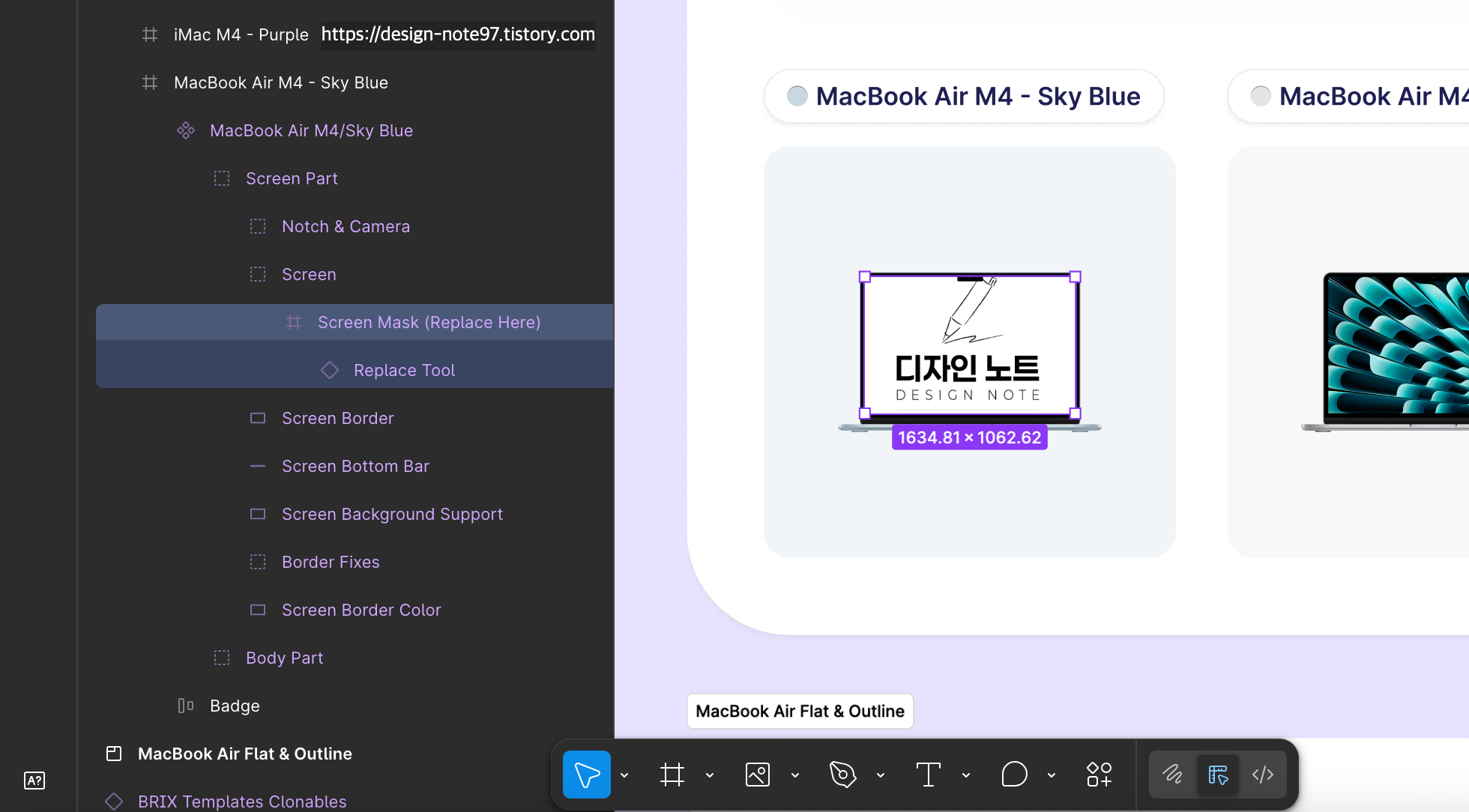Select the Rectangle shape tool
The height and width of the screenshot is (812, 1469).
758,775
